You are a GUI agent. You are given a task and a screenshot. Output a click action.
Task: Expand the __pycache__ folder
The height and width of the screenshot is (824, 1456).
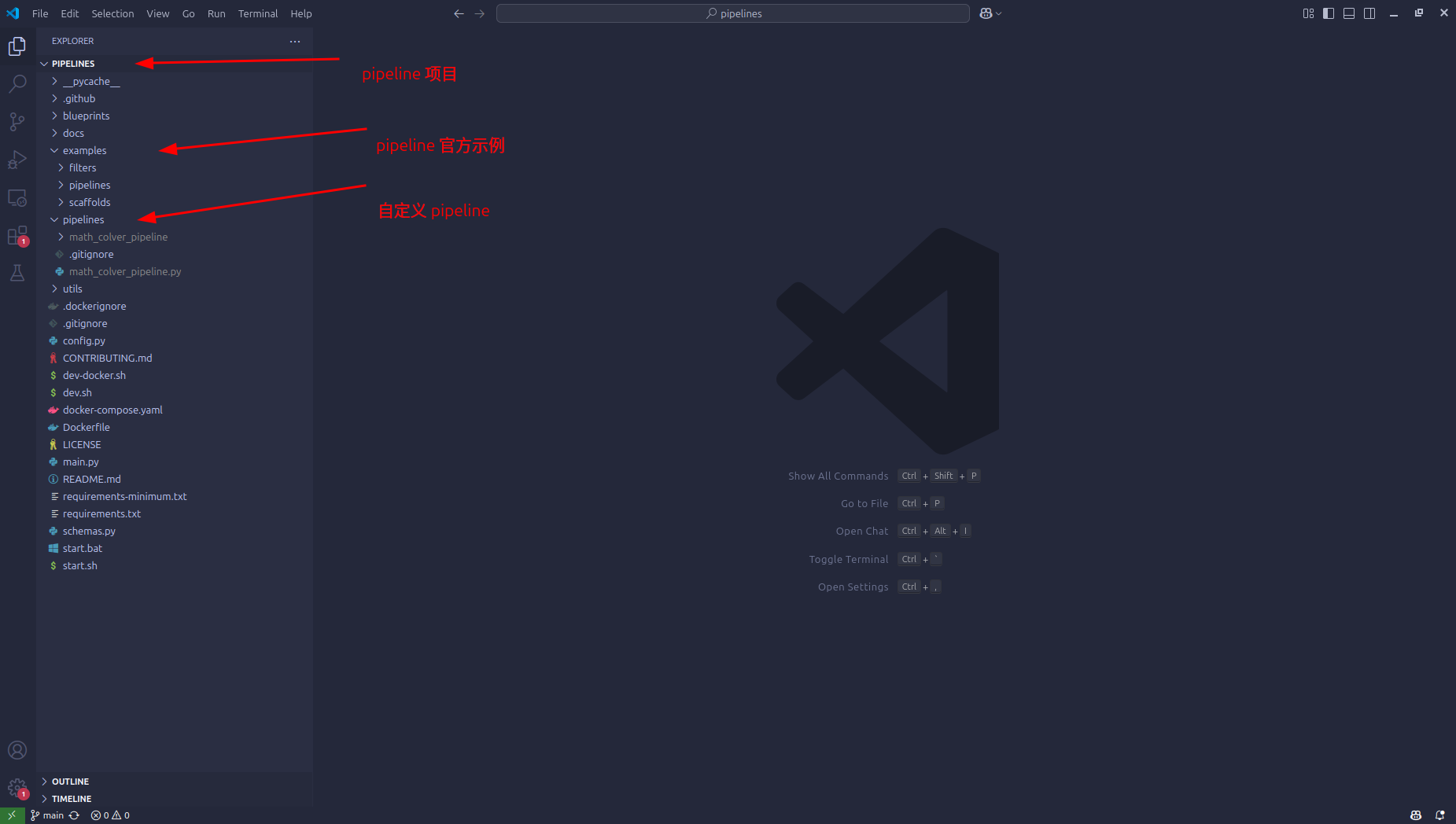175,81
